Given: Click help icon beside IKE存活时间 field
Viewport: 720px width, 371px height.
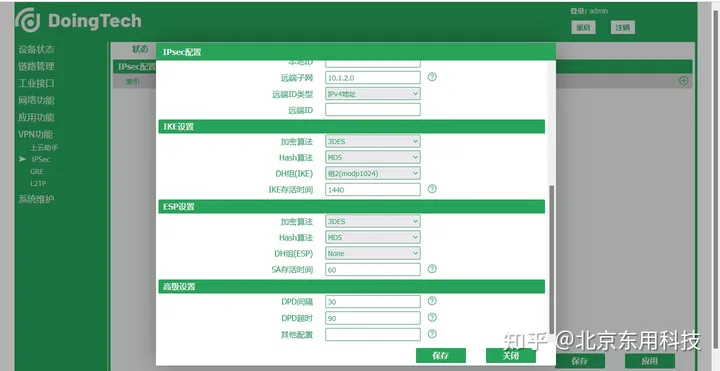Looking at the screenshot, I should click(x=432, y=189).
